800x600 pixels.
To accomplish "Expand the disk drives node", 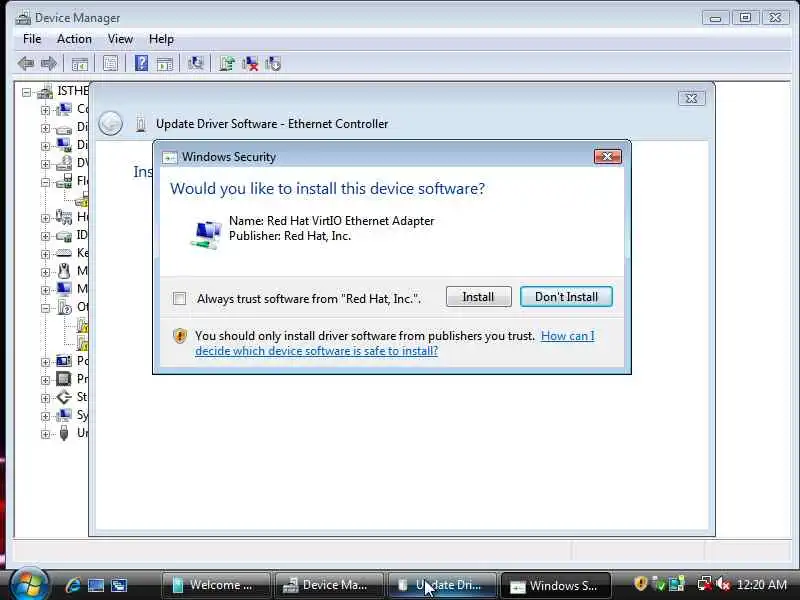I will click(x=45, y=128).
